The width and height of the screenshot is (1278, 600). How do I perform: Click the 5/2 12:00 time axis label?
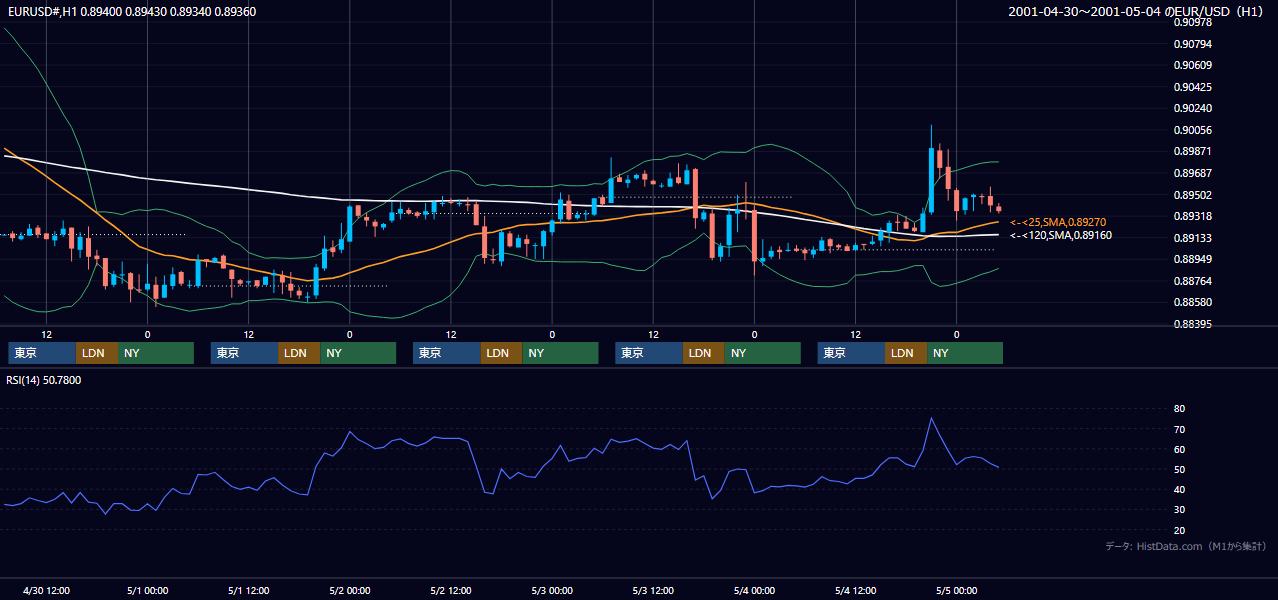click(x=450, y=590)
